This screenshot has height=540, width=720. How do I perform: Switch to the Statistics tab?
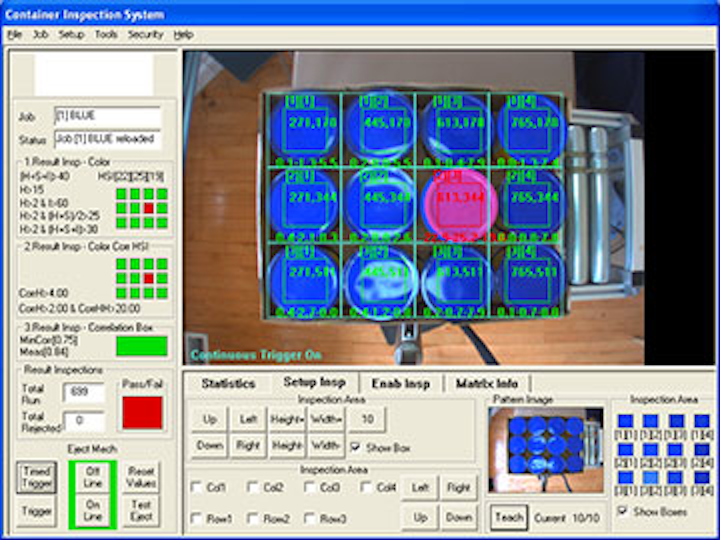(228, 383)
